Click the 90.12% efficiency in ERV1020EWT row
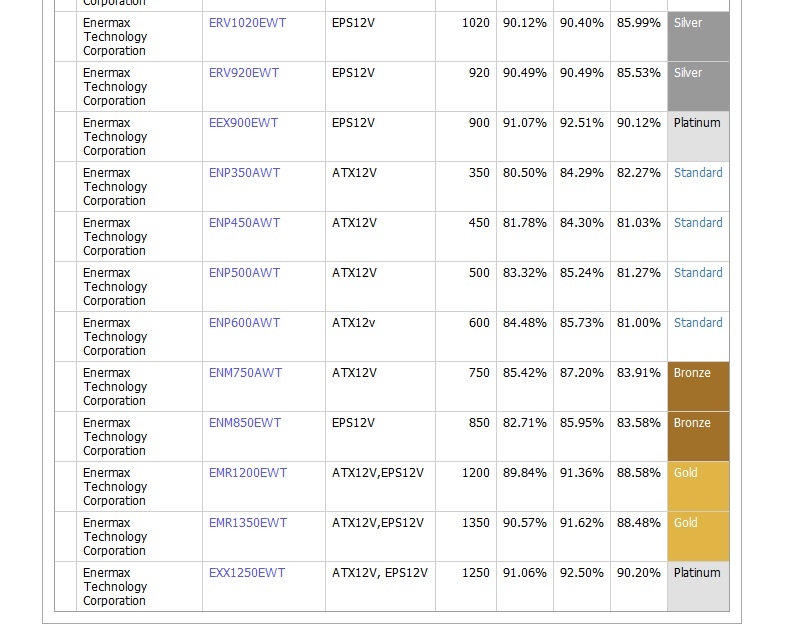788x639 pixels. [525, 23]
